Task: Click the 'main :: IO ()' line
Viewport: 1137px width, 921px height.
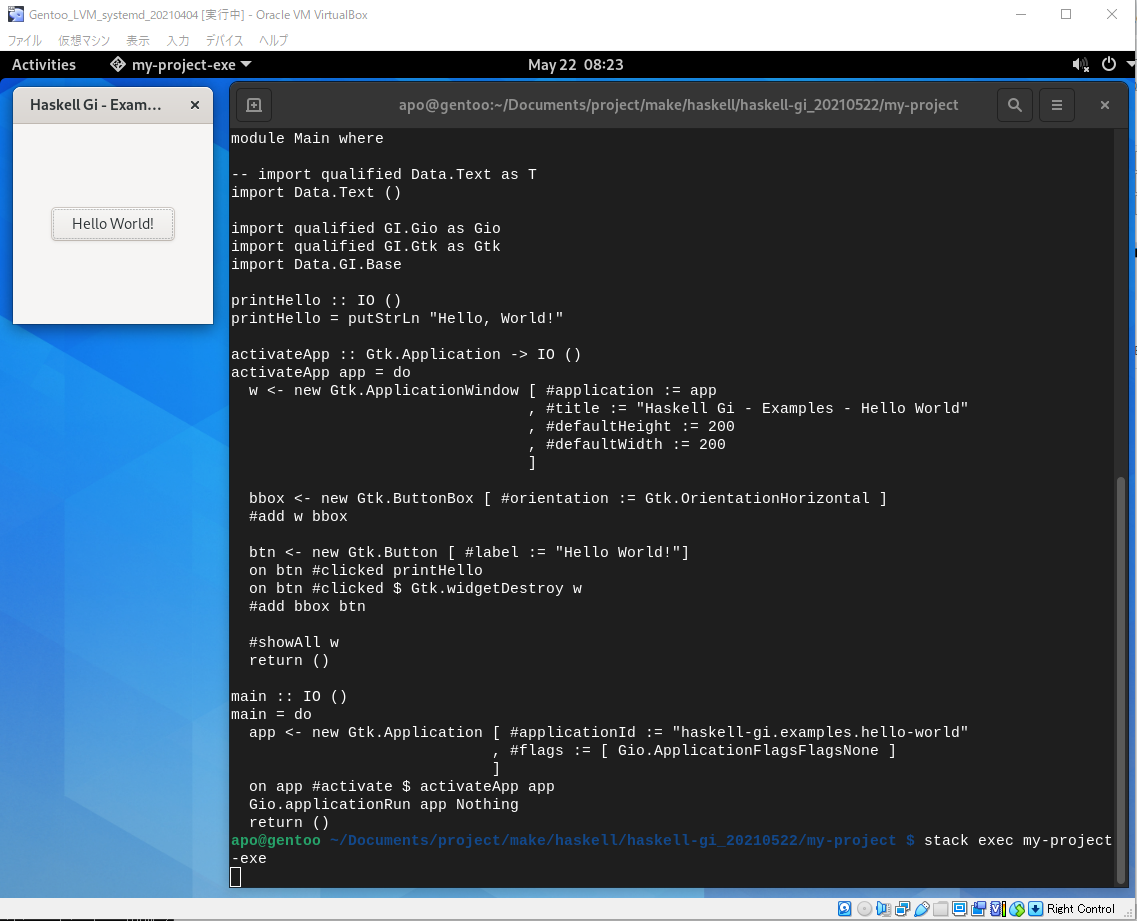Action: (289, 697)
